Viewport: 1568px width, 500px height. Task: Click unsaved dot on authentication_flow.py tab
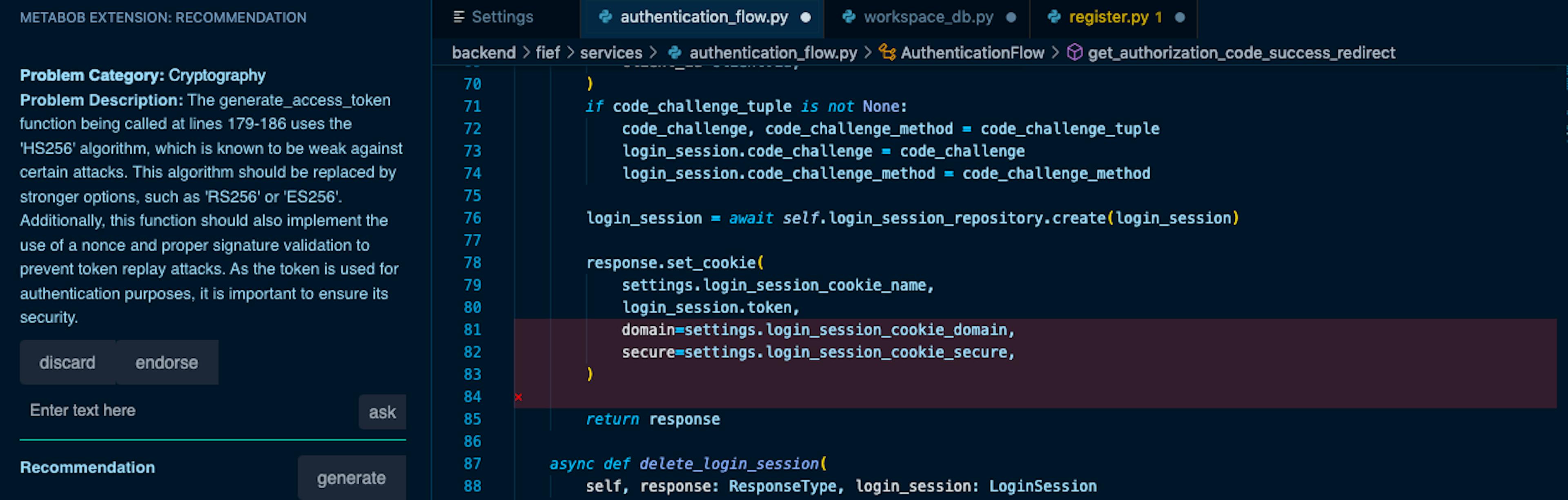(806, 18)
